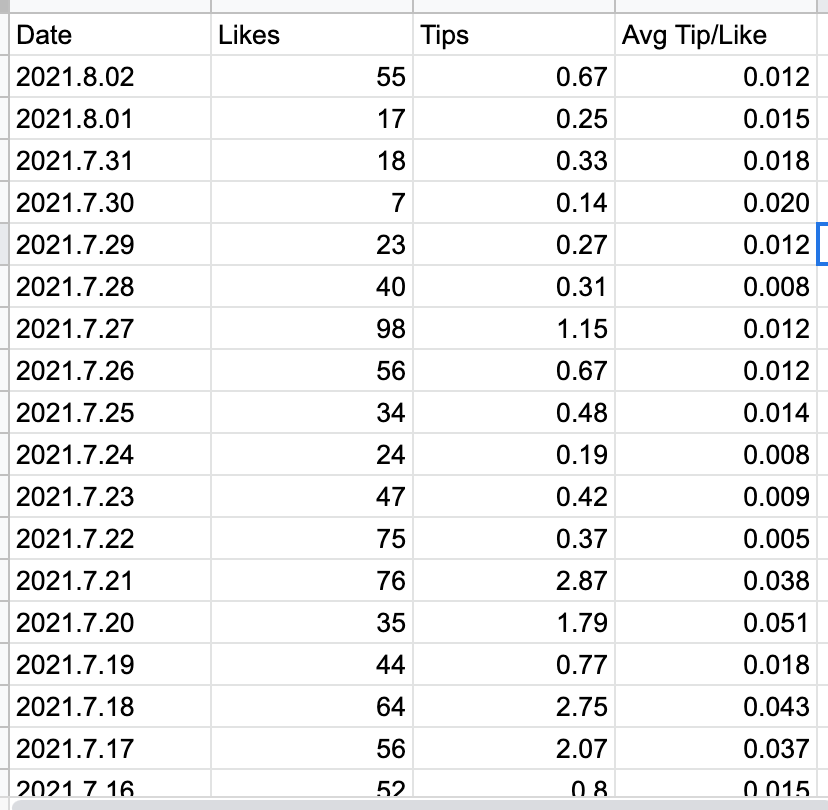
Task: Click the date cell 2021.8.02
Action: coord(110,77)
